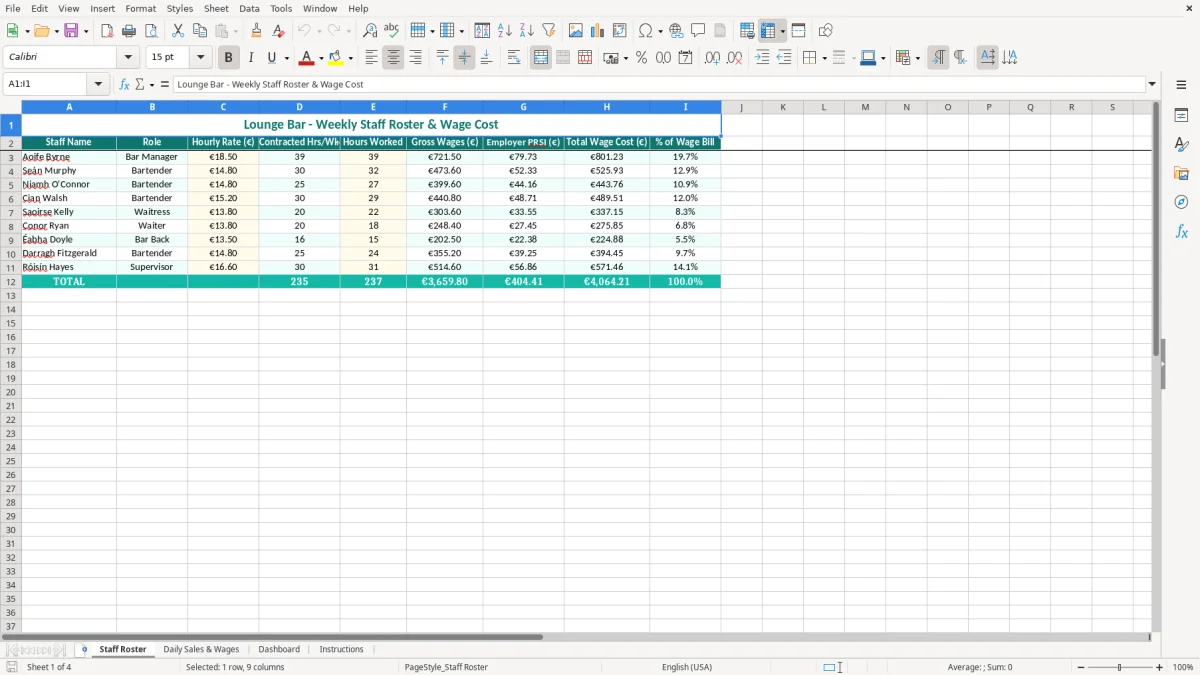Screen dimensions: 1200x675
Task: Insert Comment speech bubble icon
Action: (x=698, y=31)
